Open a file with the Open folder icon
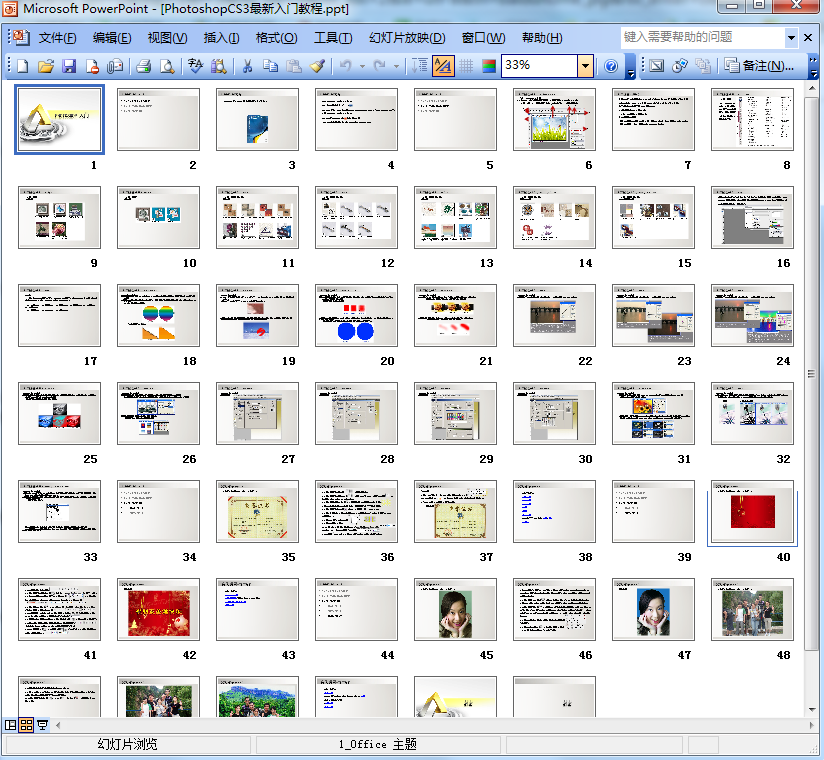824x760 pixels. click(x=45, y=66)
